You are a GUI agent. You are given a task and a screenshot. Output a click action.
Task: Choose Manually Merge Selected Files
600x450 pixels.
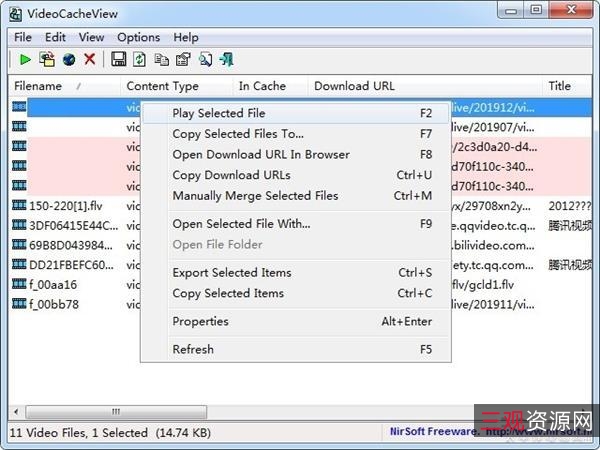pos(255,196)
